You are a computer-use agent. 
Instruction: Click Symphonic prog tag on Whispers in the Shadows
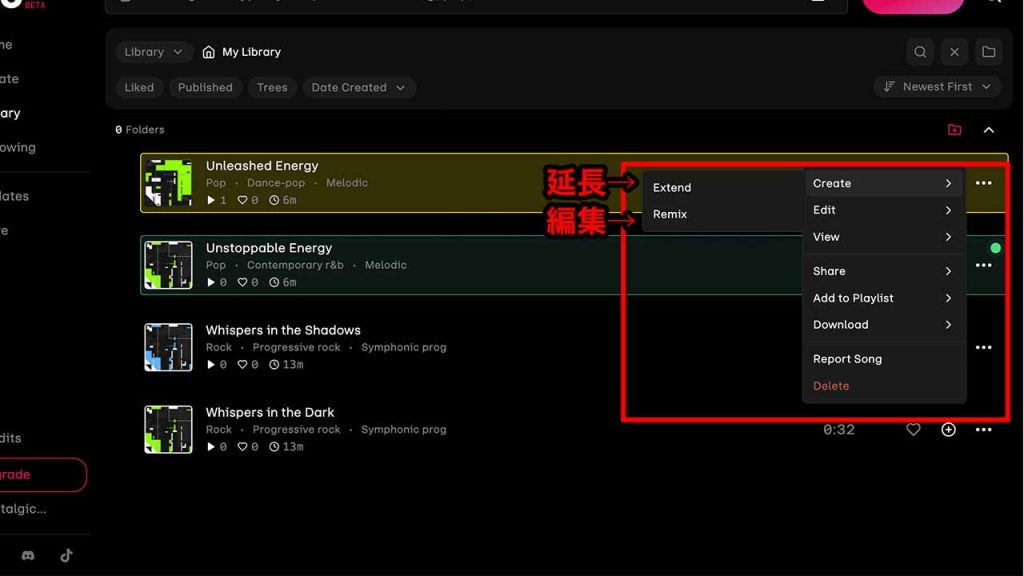coord(404,347)
